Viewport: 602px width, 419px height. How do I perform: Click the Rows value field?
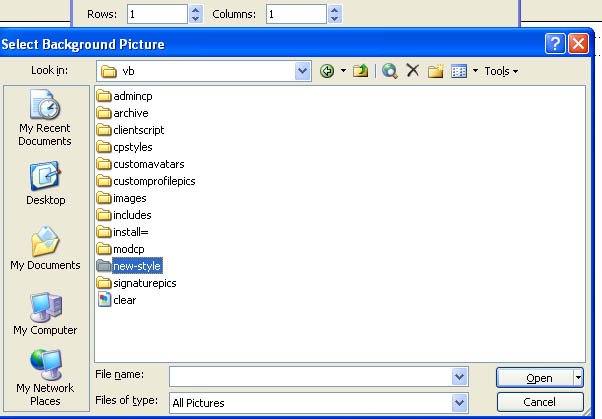click(x=157, y=14)
